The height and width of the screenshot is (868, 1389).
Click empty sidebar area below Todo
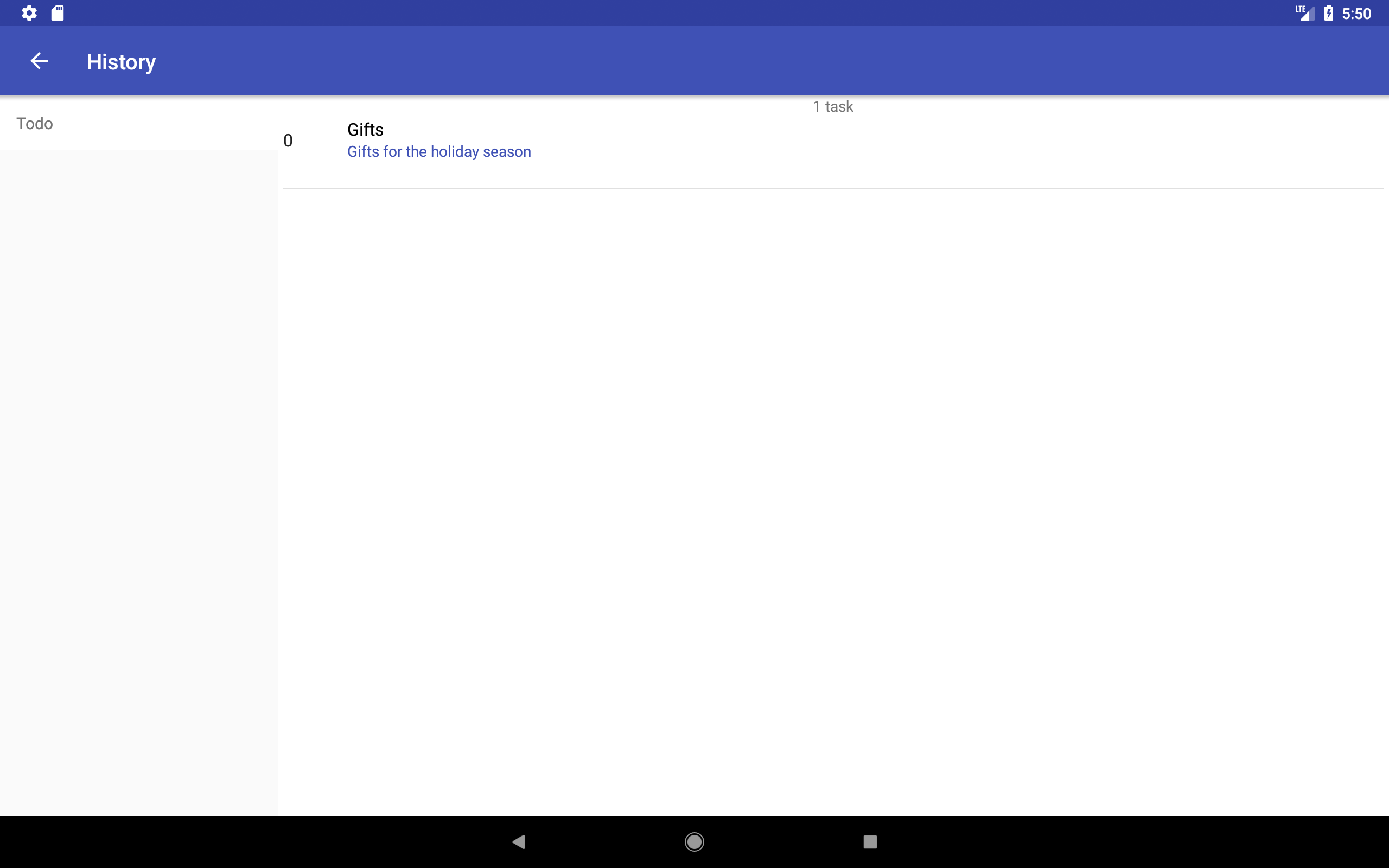coord(138,459)
